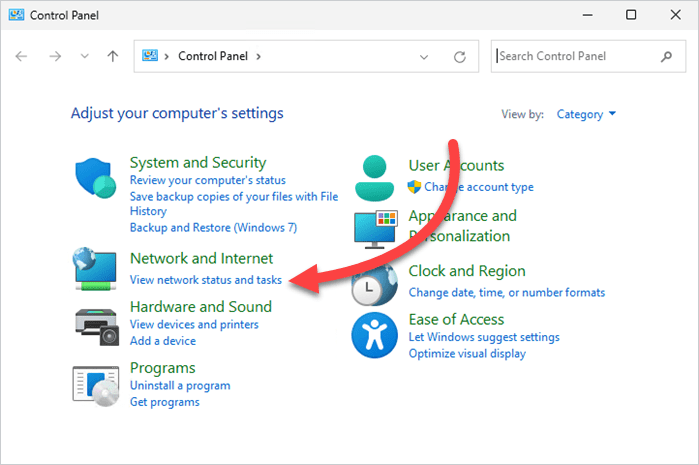Open Network and Internet heading
The width and height of the screenshot is (699, 465).
point(201,258)
